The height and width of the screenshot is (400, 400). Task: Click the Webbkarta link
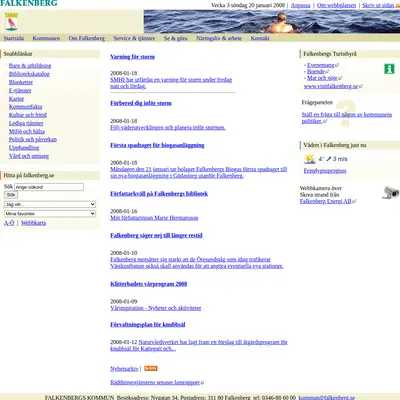(x=33, y=223)
